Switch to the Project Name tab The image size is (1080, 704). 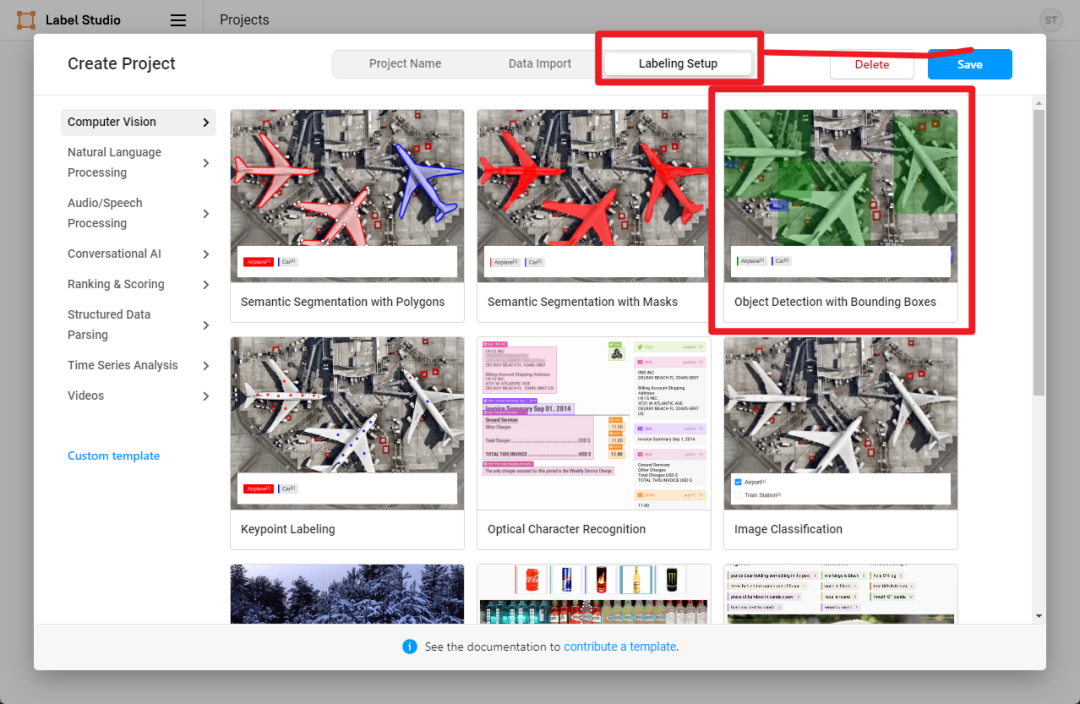[x=405, y=63]
